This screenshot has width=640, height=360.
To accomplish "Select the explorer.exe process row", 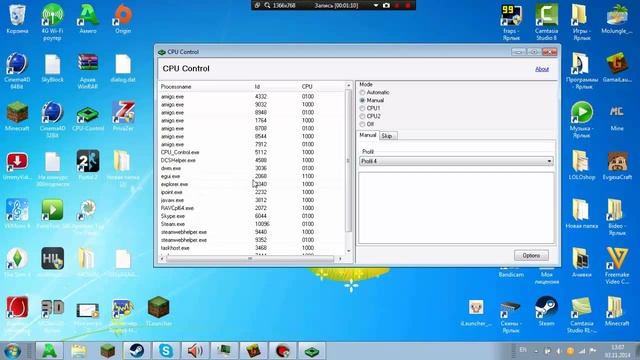I will tap(252, 184).
